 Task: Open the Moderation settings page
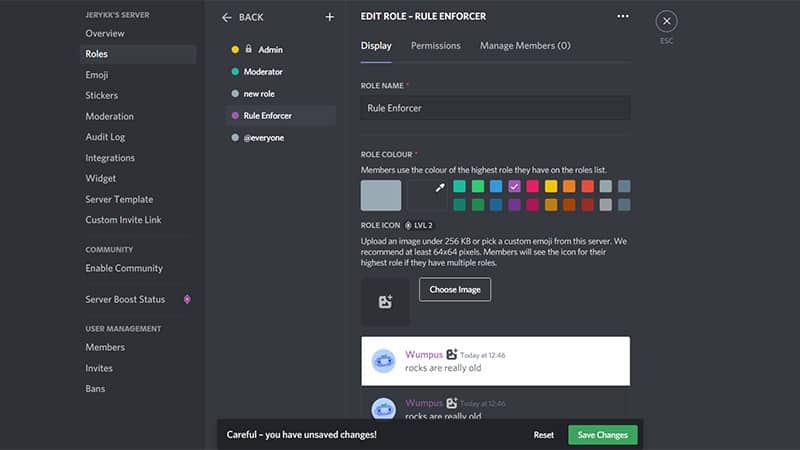(x=138, y=116)
